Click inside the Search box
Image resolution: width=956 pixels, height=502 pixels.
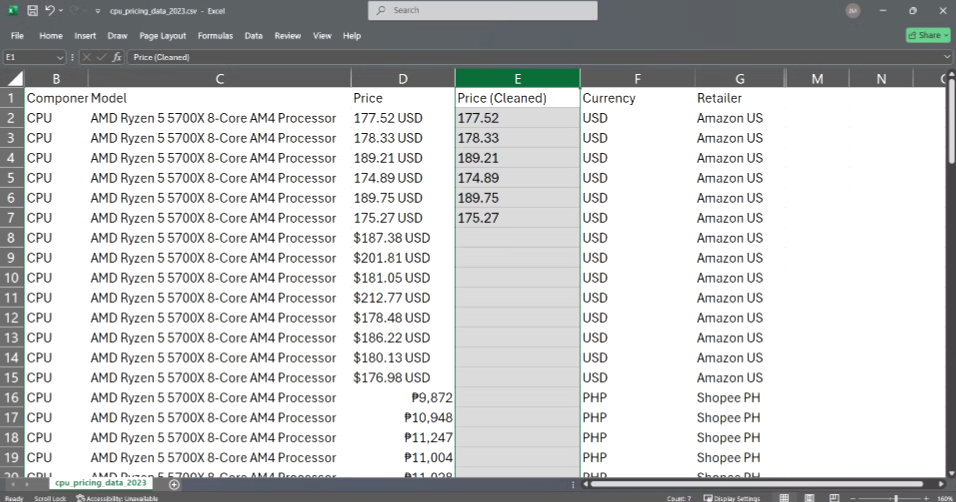click(482, 10)
